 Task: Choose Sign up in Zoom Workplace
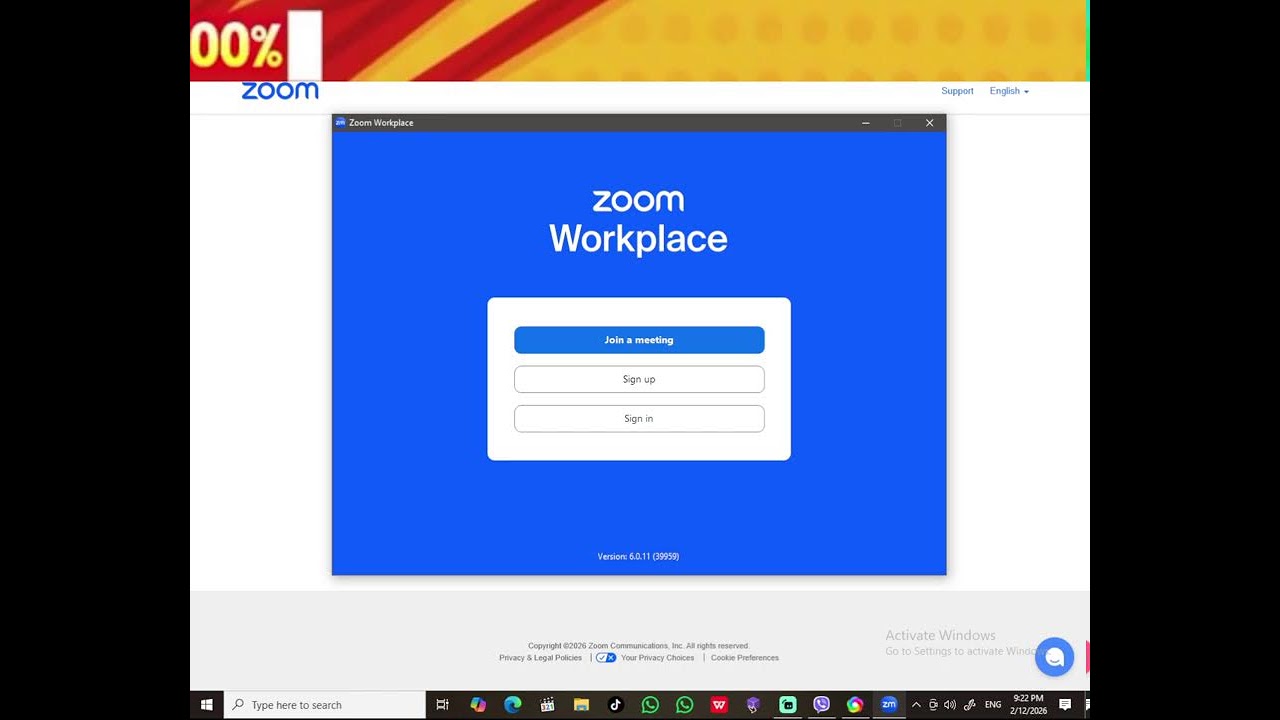pyautogui.click(x=639, y=379)
